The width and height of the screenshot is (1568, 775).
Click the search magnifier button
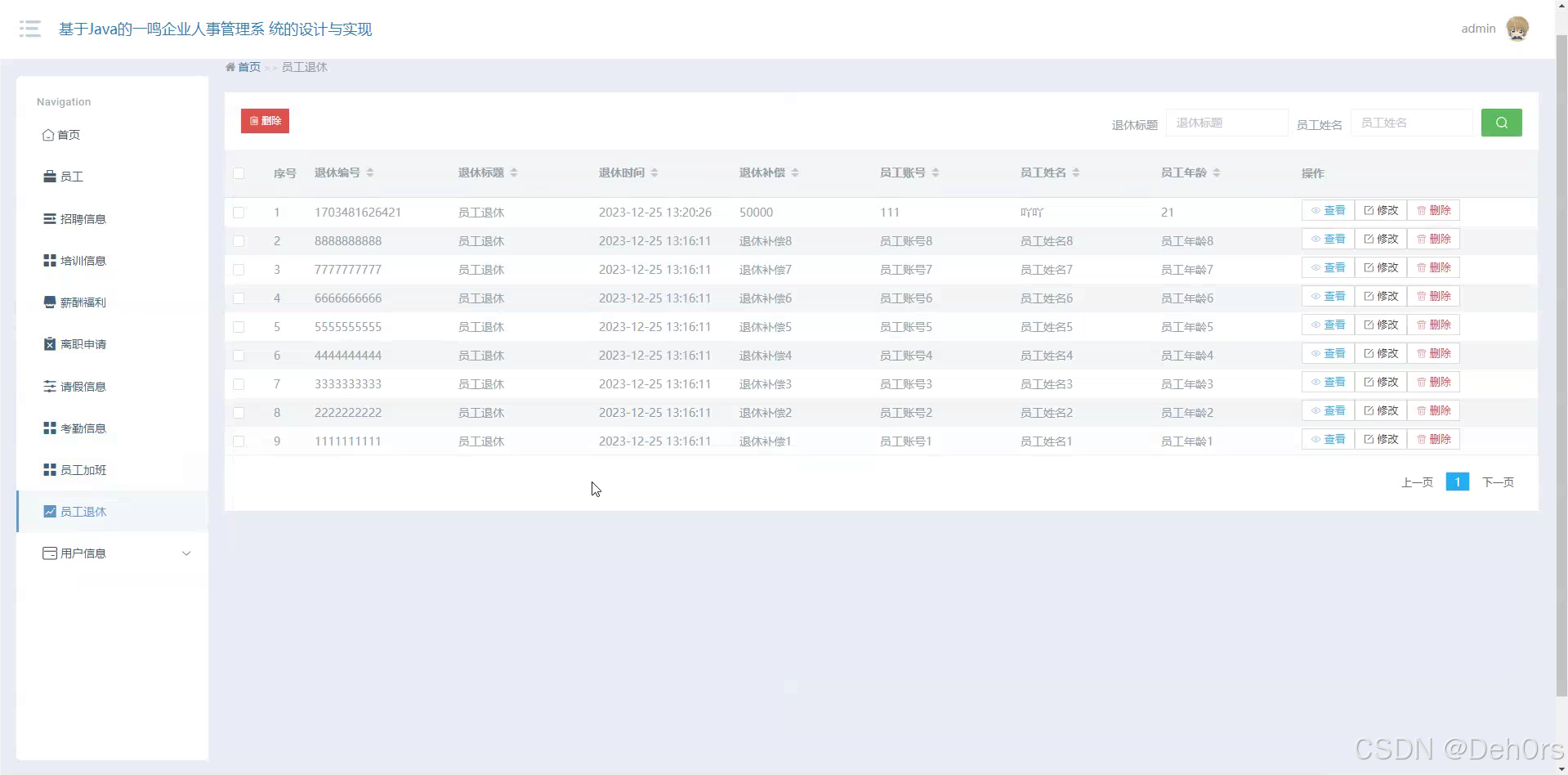(1501, 122)
